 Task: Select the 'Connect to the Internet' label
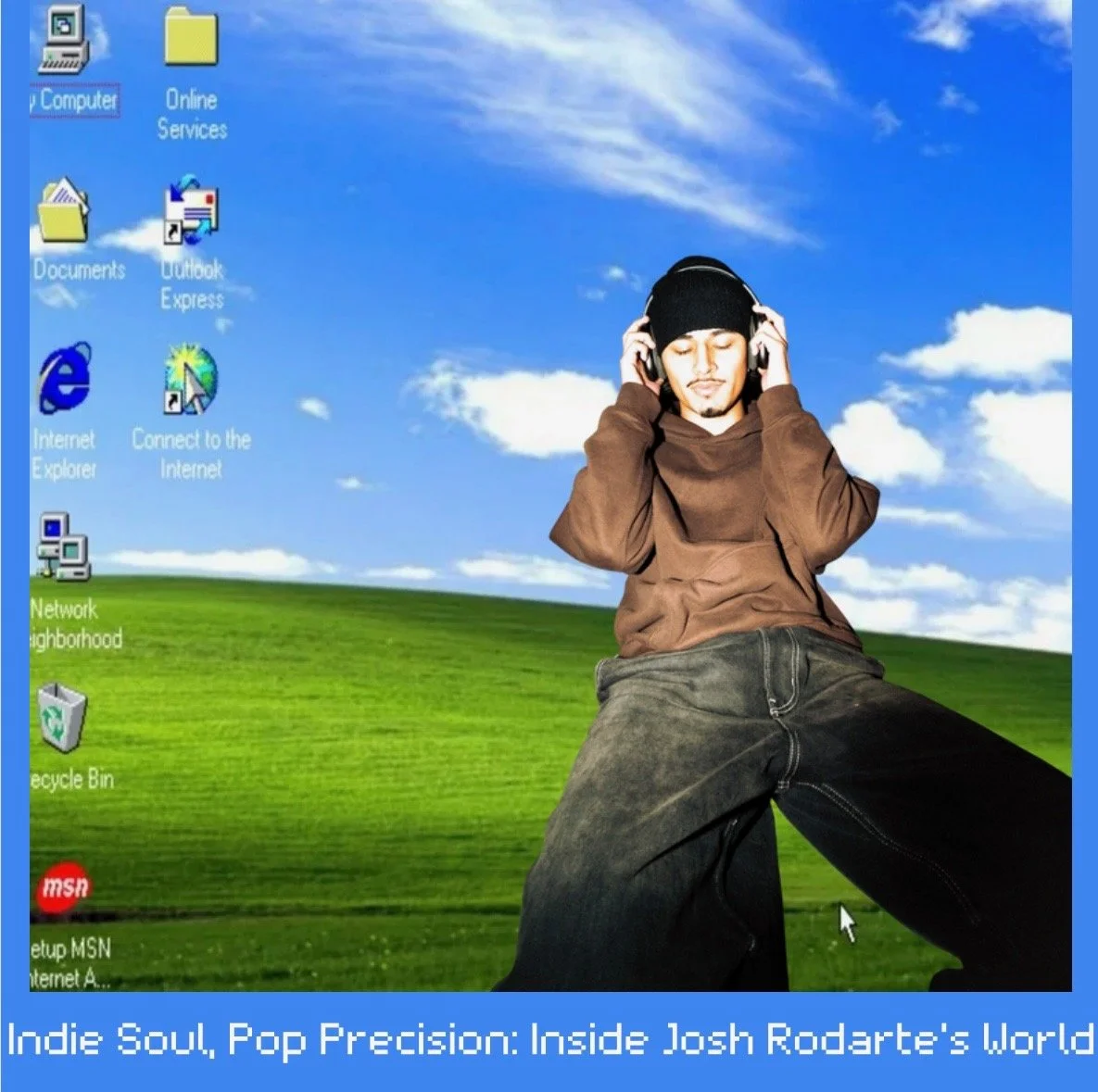pos(191,454)
